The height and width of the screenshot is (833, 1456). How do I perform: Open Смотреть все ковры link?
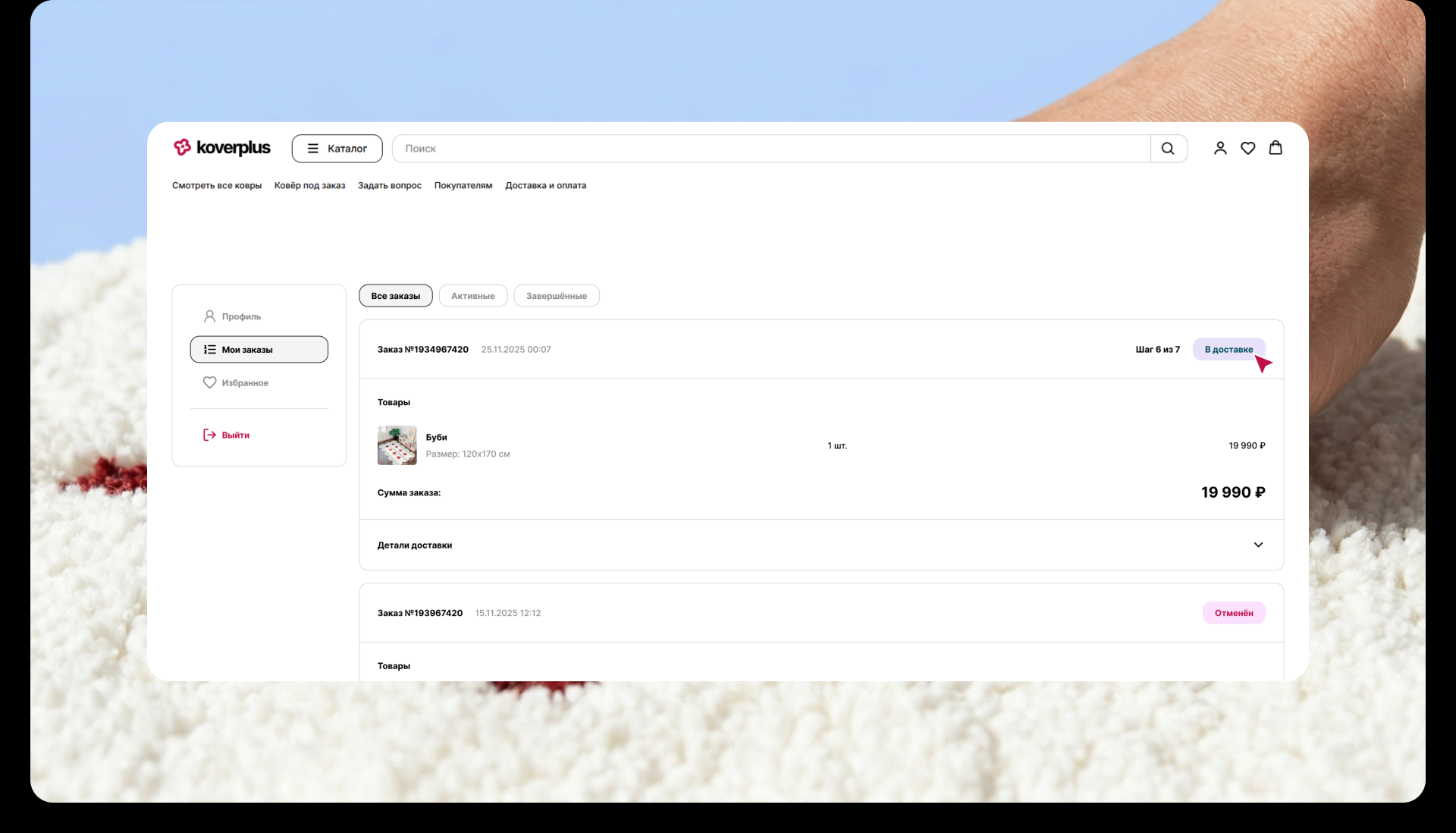pos(217,186)
